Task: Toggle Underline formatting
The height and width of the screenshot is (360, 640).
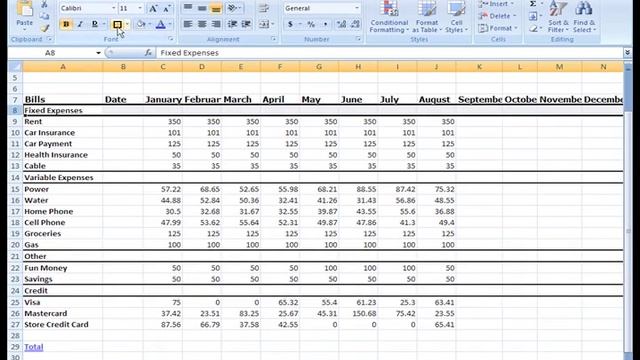Action: [94, 24]
